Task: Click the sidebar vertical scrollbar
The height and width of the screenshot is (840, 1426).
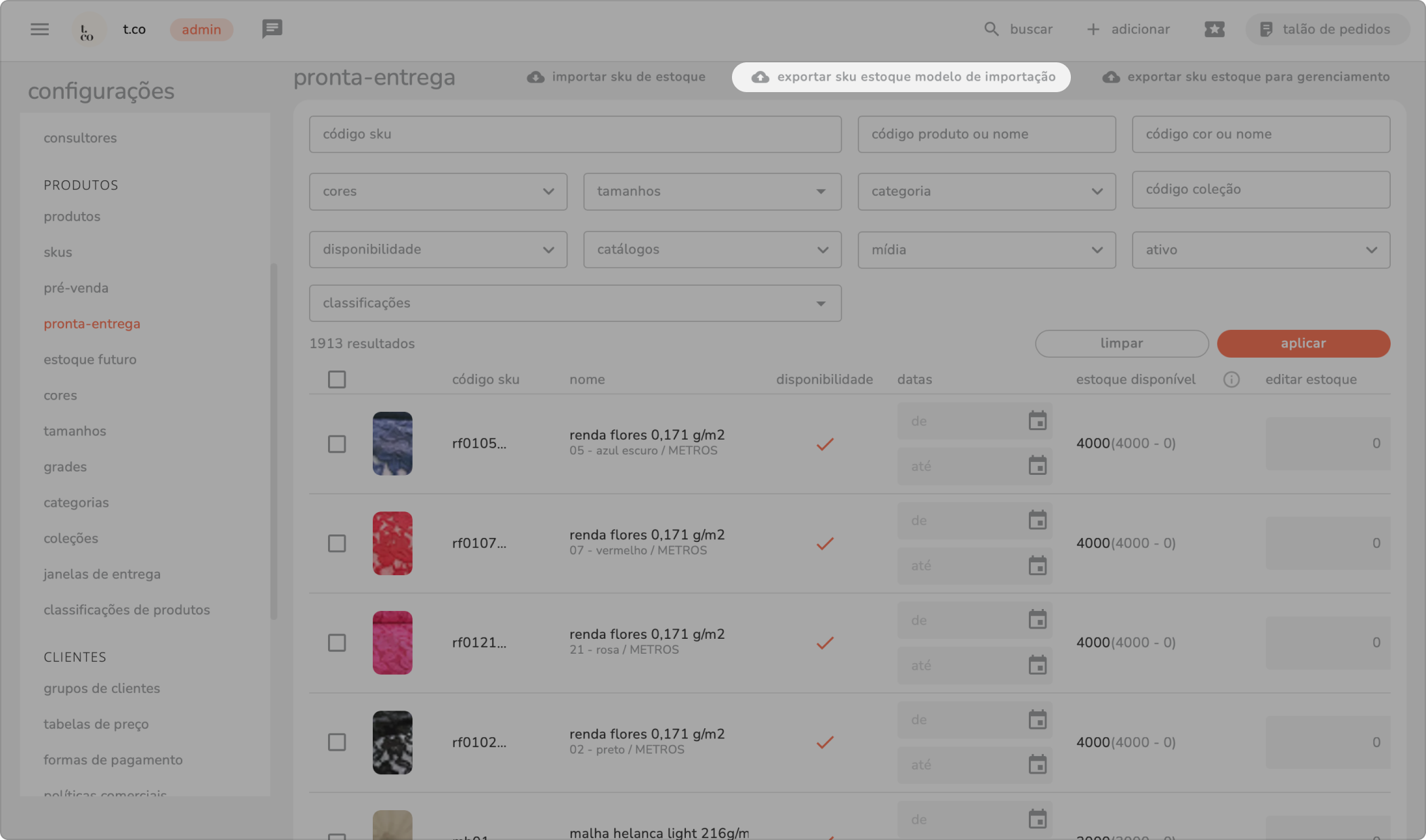Action: coord(274,440)
